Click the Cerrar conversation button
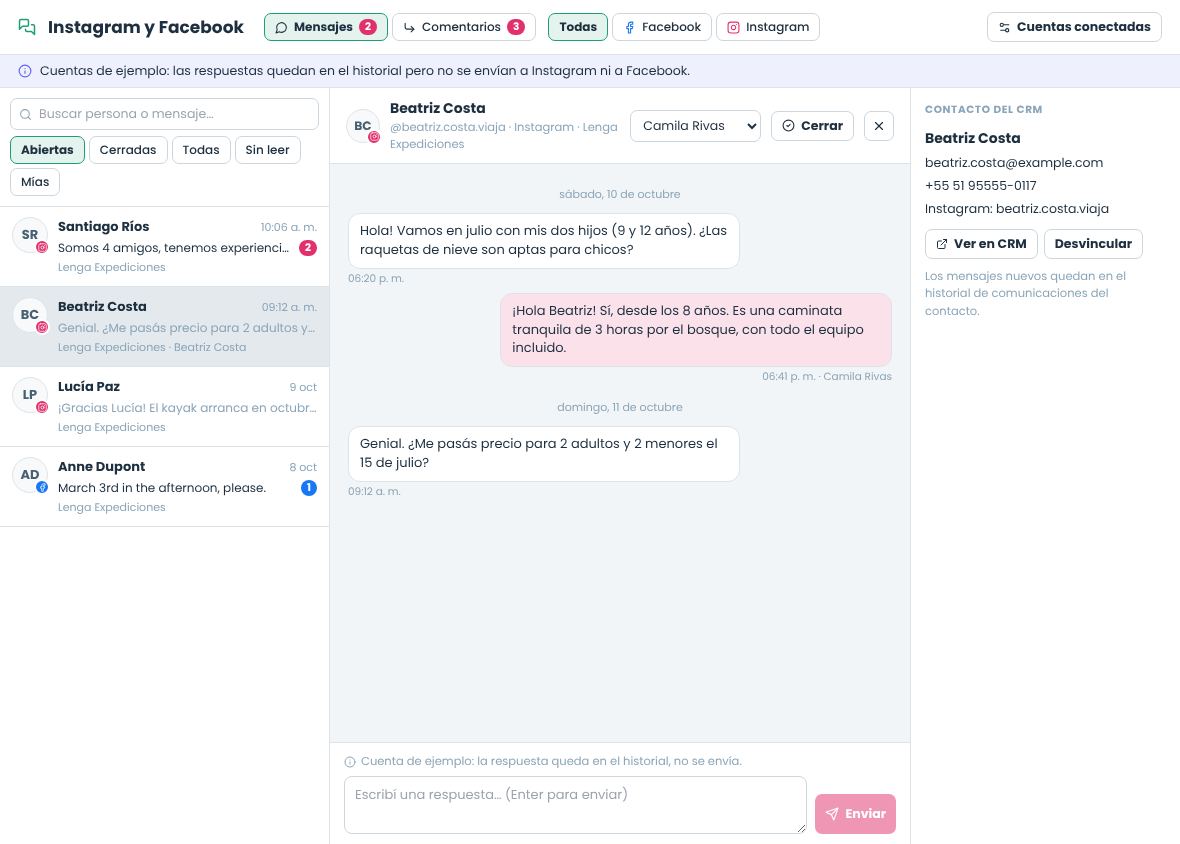This screenshot has width=1180, height=844. coord(812,126)
